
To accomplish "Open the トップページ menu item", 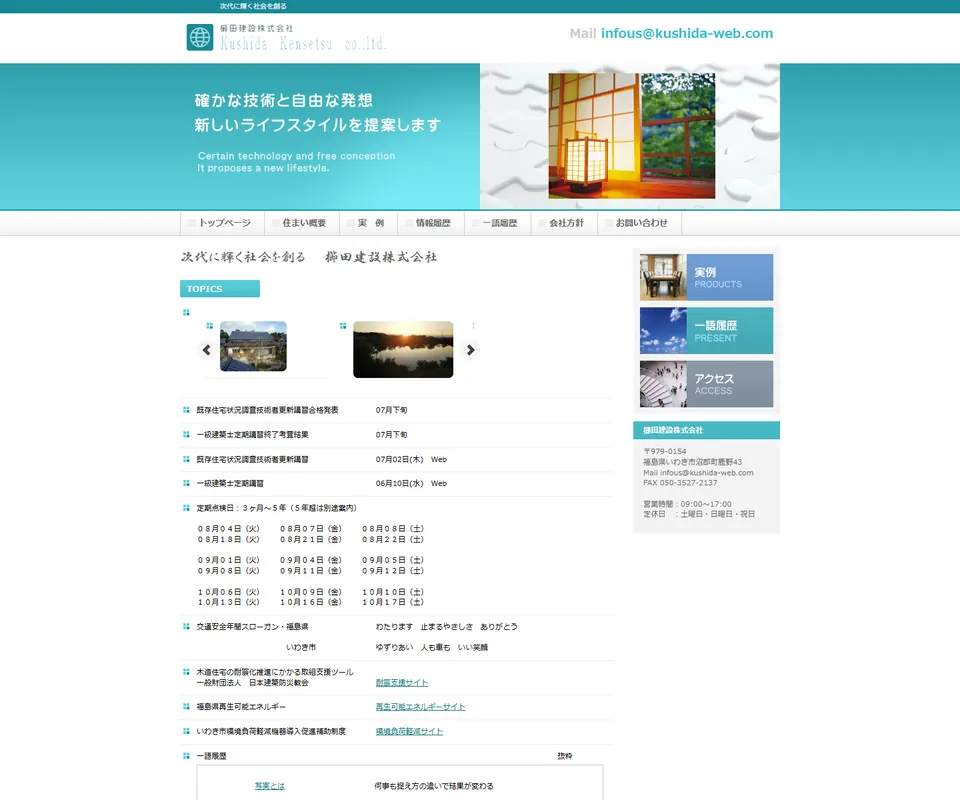I will point(223,223).
